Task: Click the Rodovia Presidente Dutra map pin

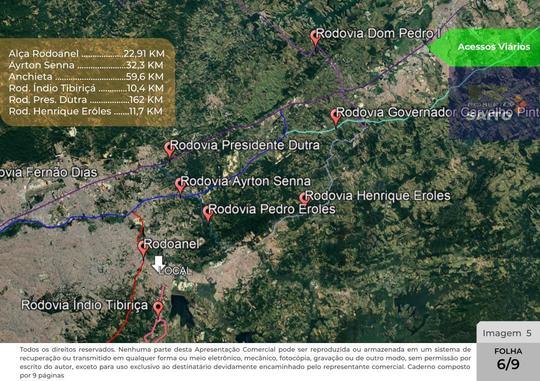Action: pos(169,150)
